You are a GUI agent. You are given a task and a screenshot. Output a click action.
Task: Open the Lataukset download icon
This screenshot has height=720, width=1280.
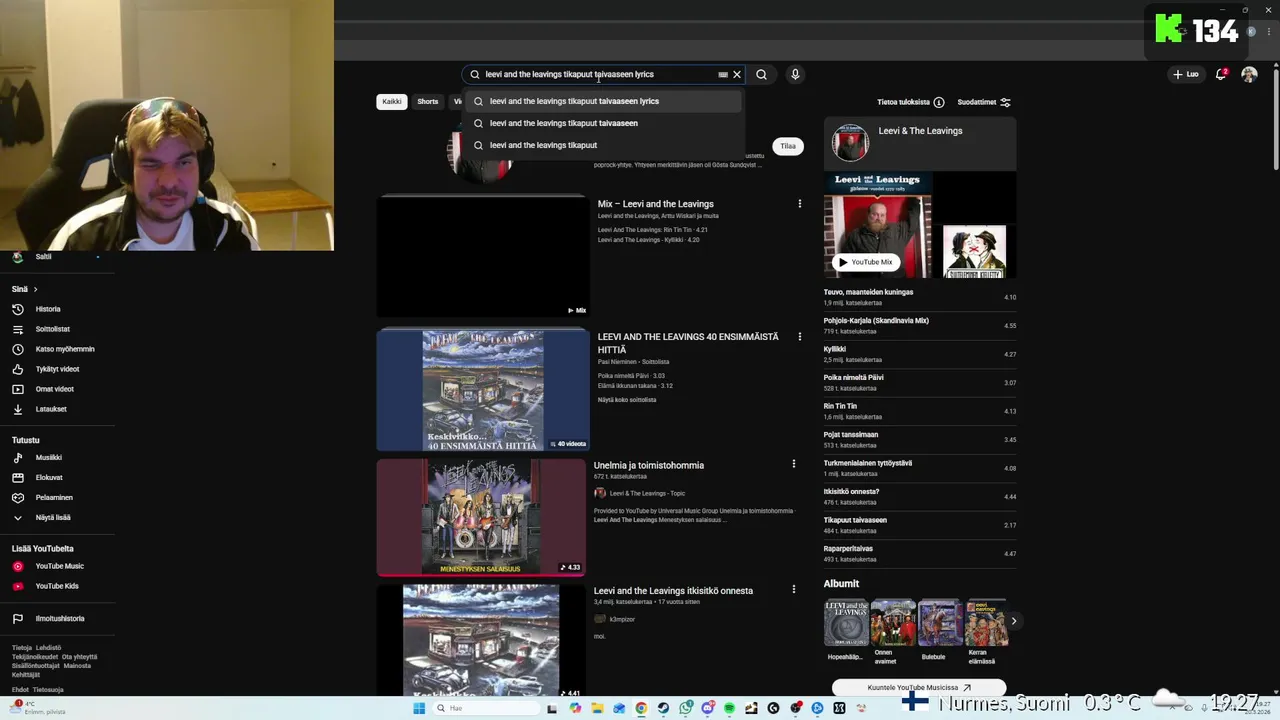click(x=17, y=409)
